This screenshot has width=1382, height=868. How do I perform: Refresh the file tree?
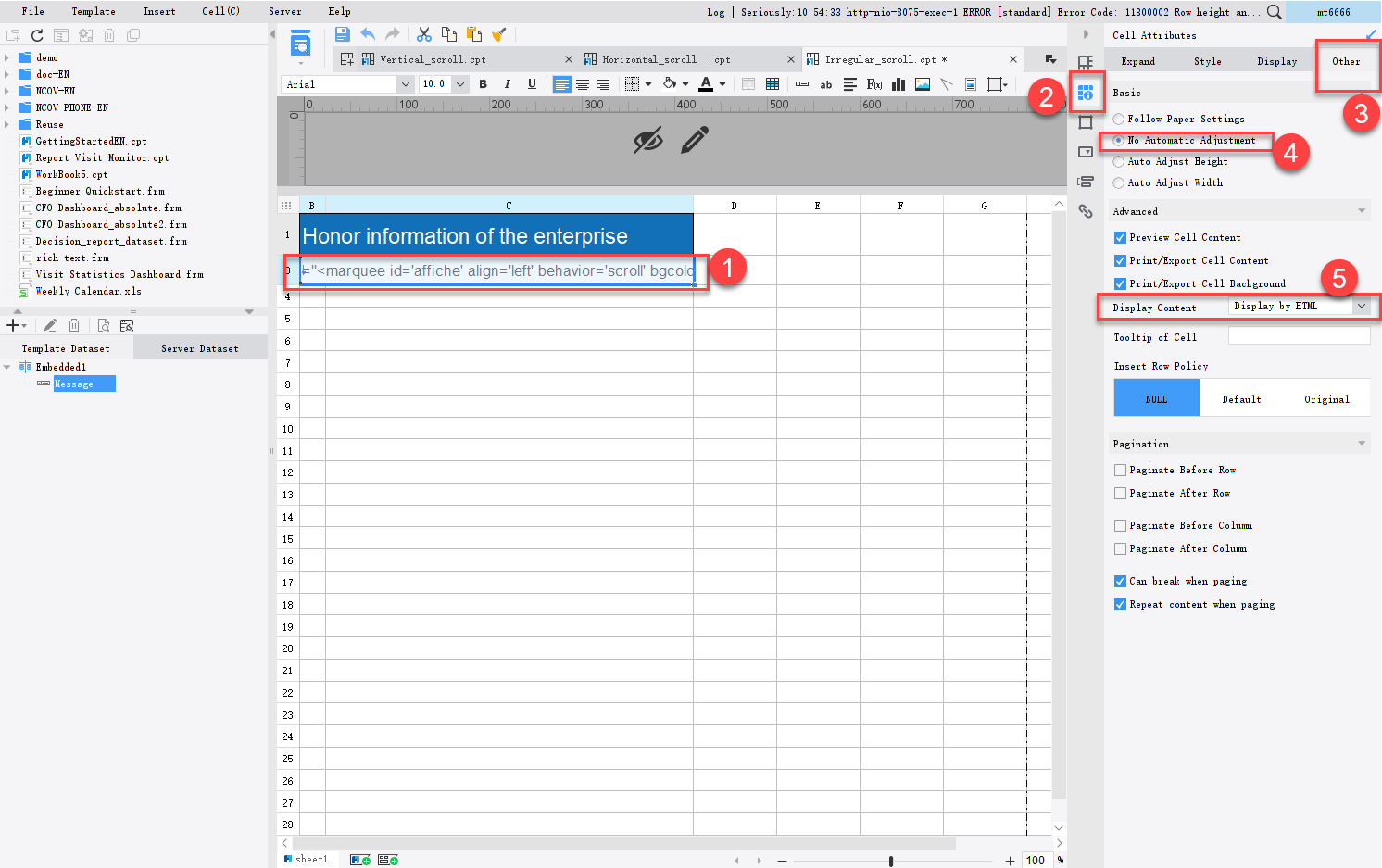click(37, 35)
